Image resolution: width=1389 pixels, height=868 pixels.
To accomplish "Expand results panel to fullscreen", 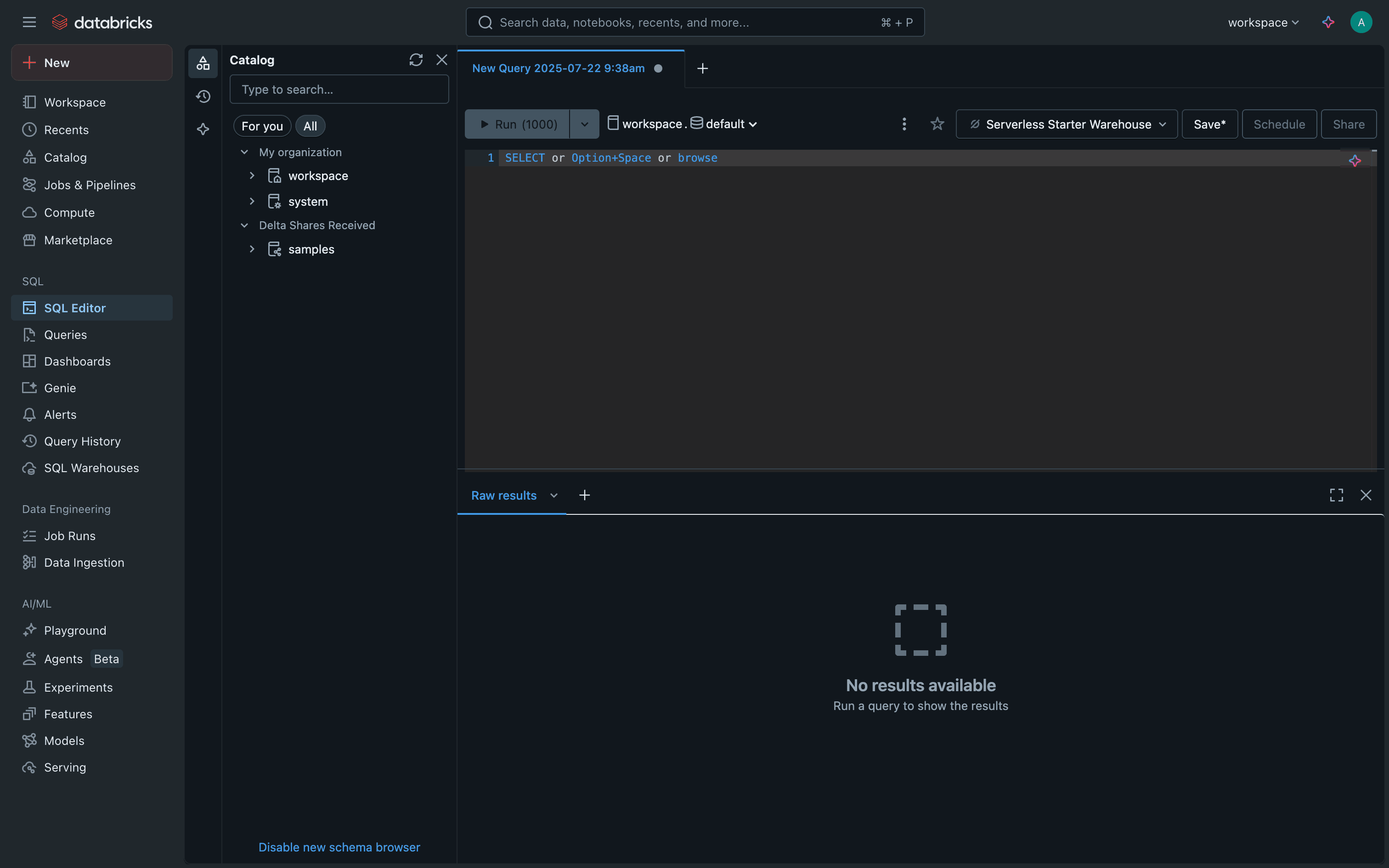I will pos(1336,494).
